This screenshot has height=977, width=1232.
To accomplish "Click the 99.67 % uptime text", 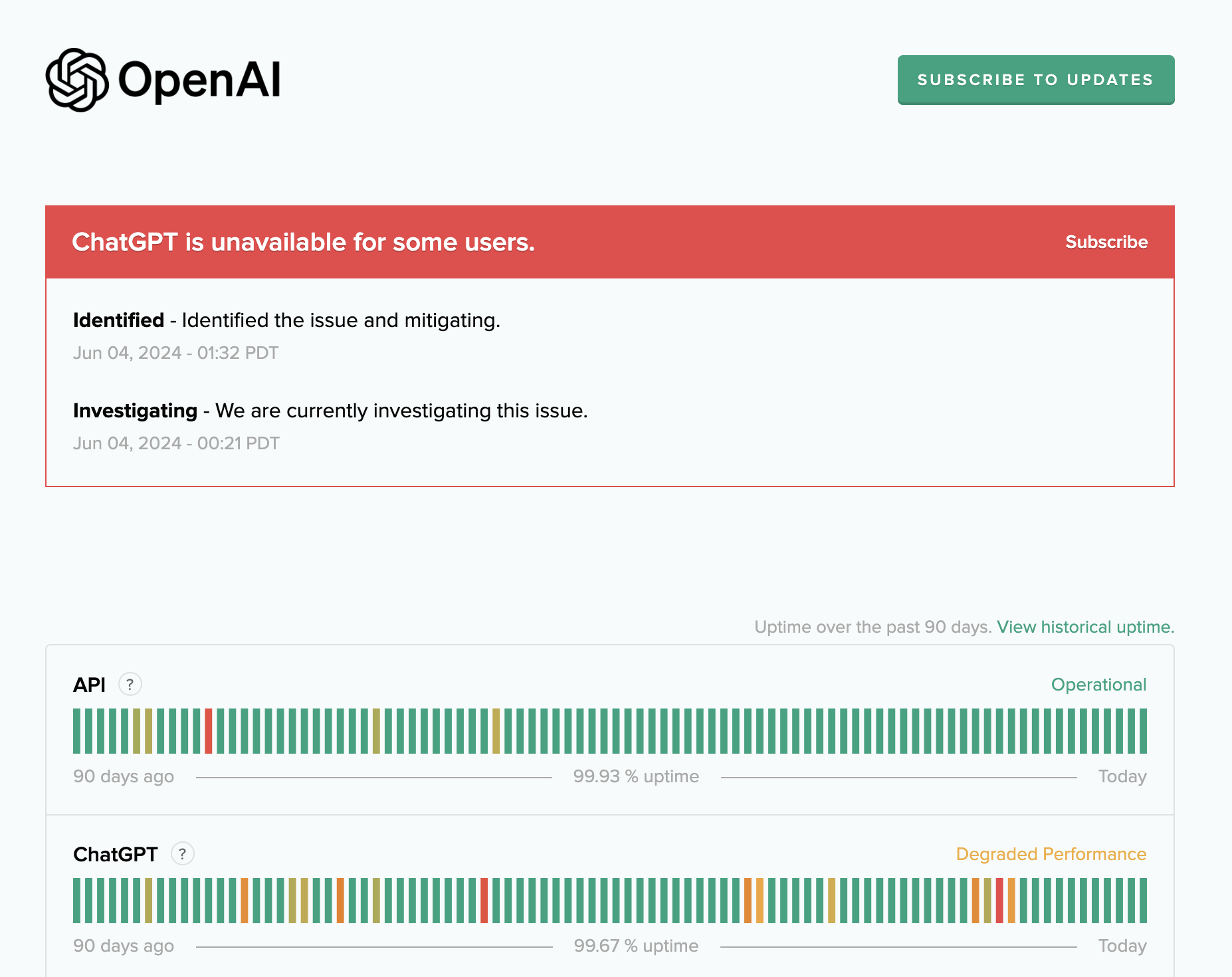I will pyautogui.click(x=636, y=946).
